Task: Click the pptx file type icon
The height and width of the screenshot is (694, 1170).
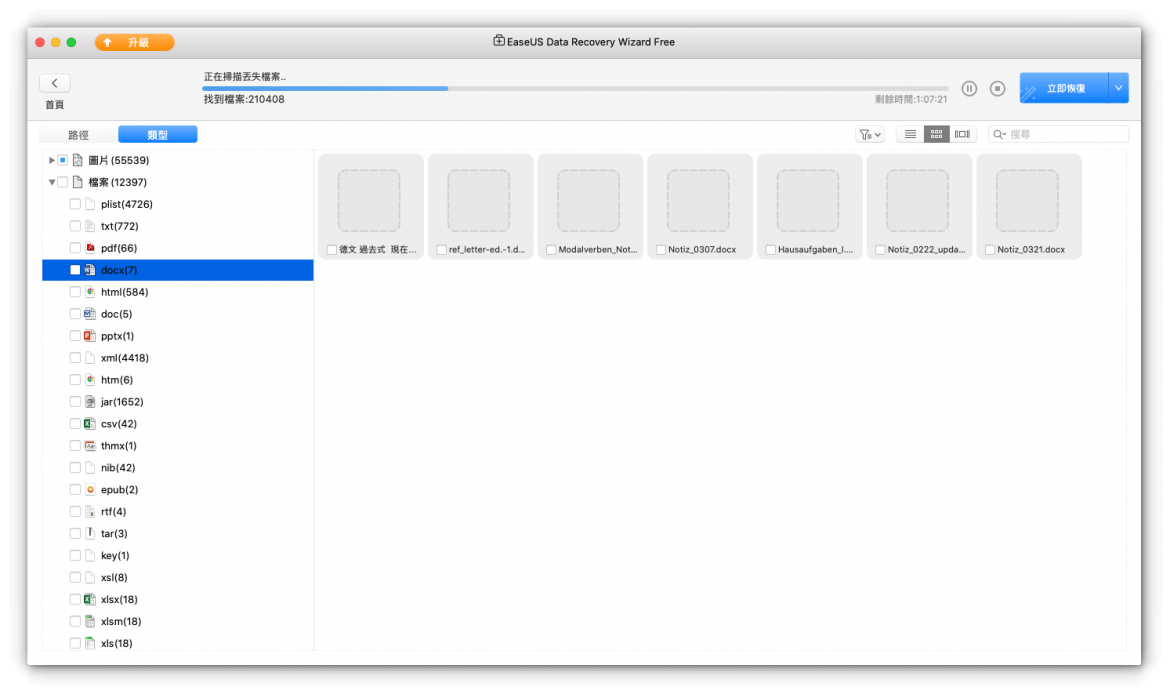Action: (90, 336)
